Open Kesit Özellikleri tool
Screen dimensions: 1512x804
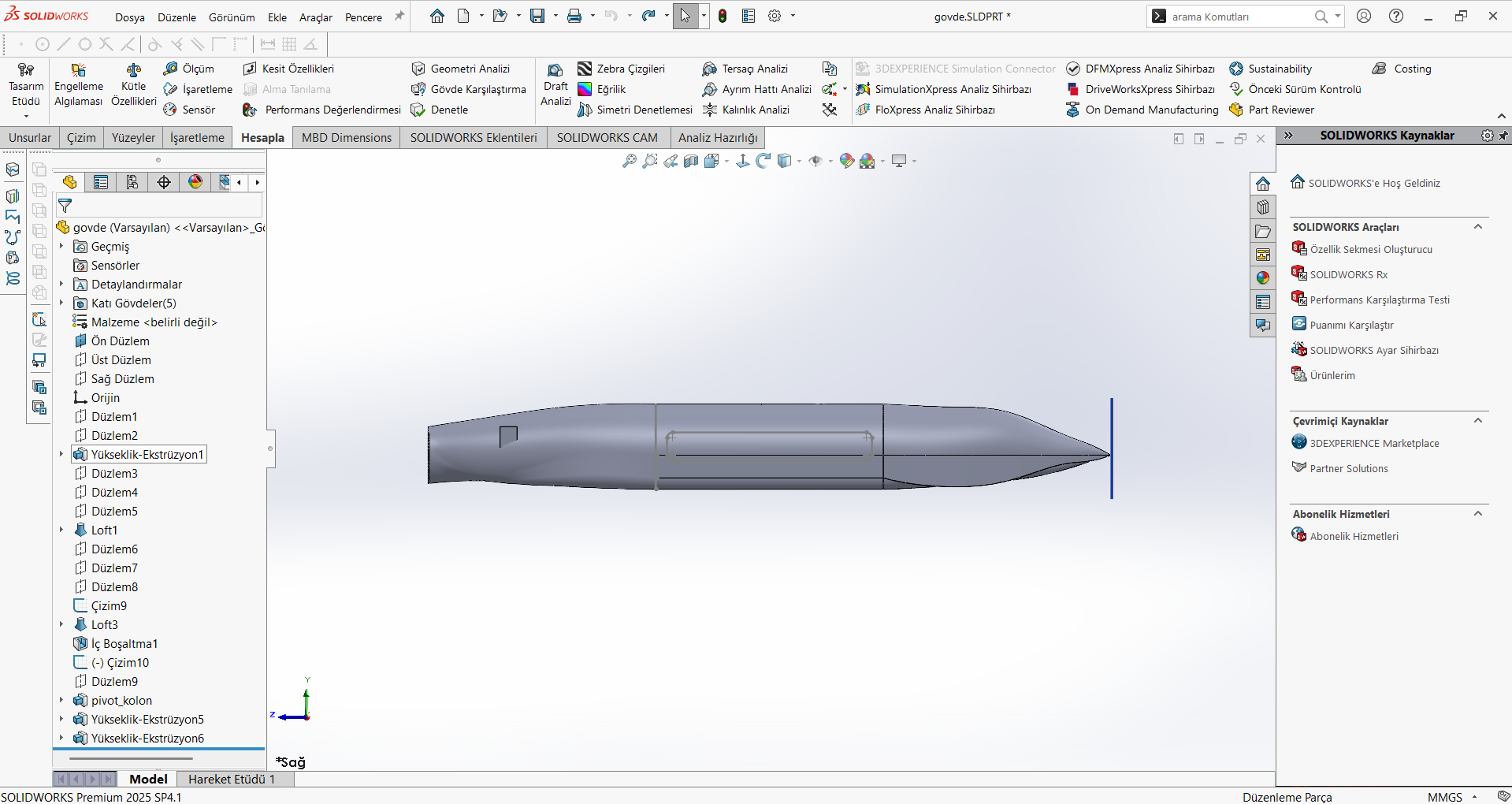[x=288, y=69]
